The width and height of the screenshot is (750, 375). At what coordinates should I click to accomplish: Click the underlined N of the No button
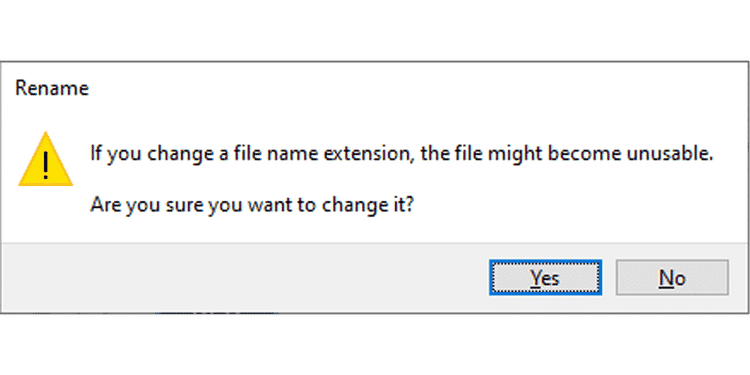click(x=665, y=277)
